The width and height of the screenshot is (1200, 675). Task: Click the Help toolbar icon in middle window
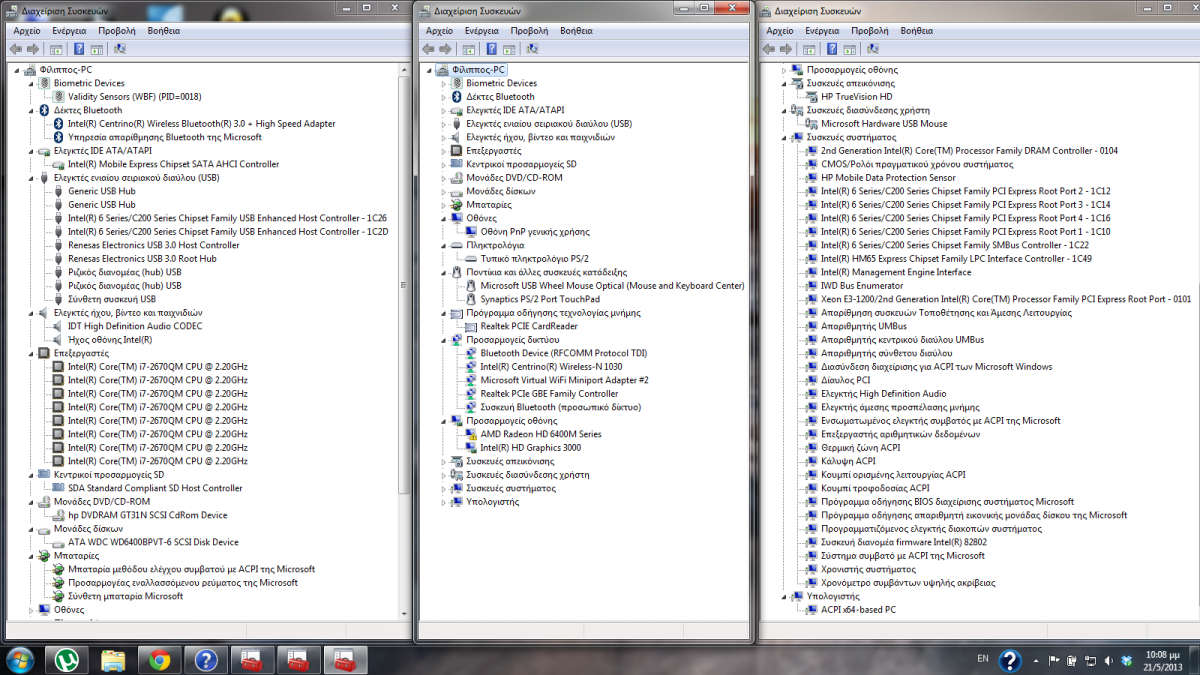click(x=492, y=49)
